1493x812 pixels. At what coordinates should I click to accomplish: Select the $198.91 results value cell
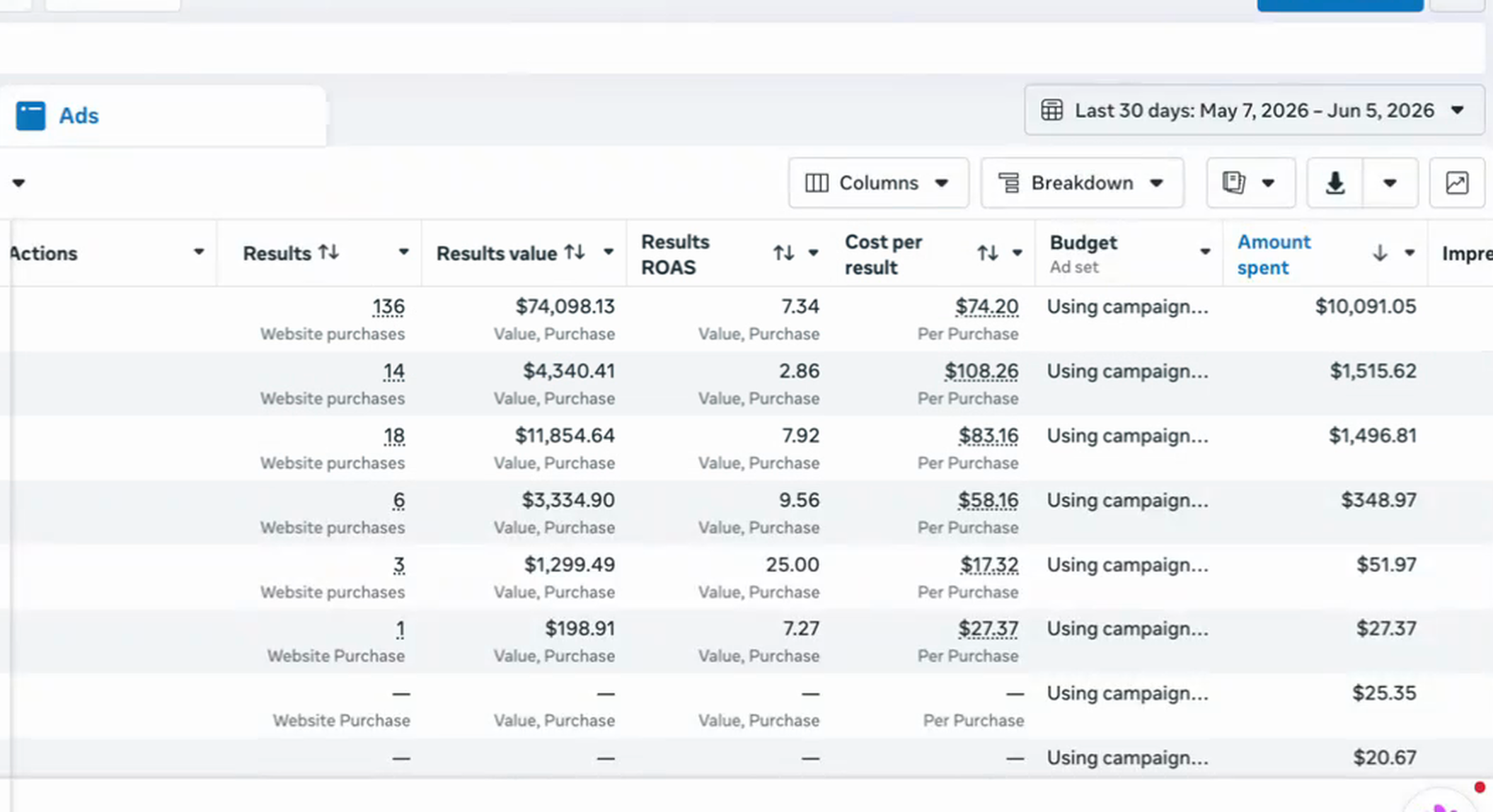coord(580,629)
